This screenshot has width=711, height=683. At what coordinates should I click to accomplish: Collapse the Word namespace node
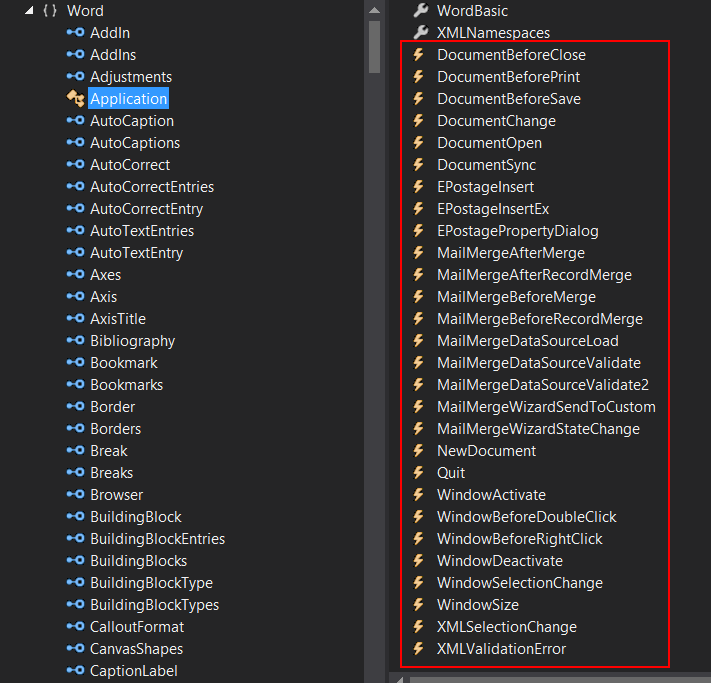click(x=29, y=10)
